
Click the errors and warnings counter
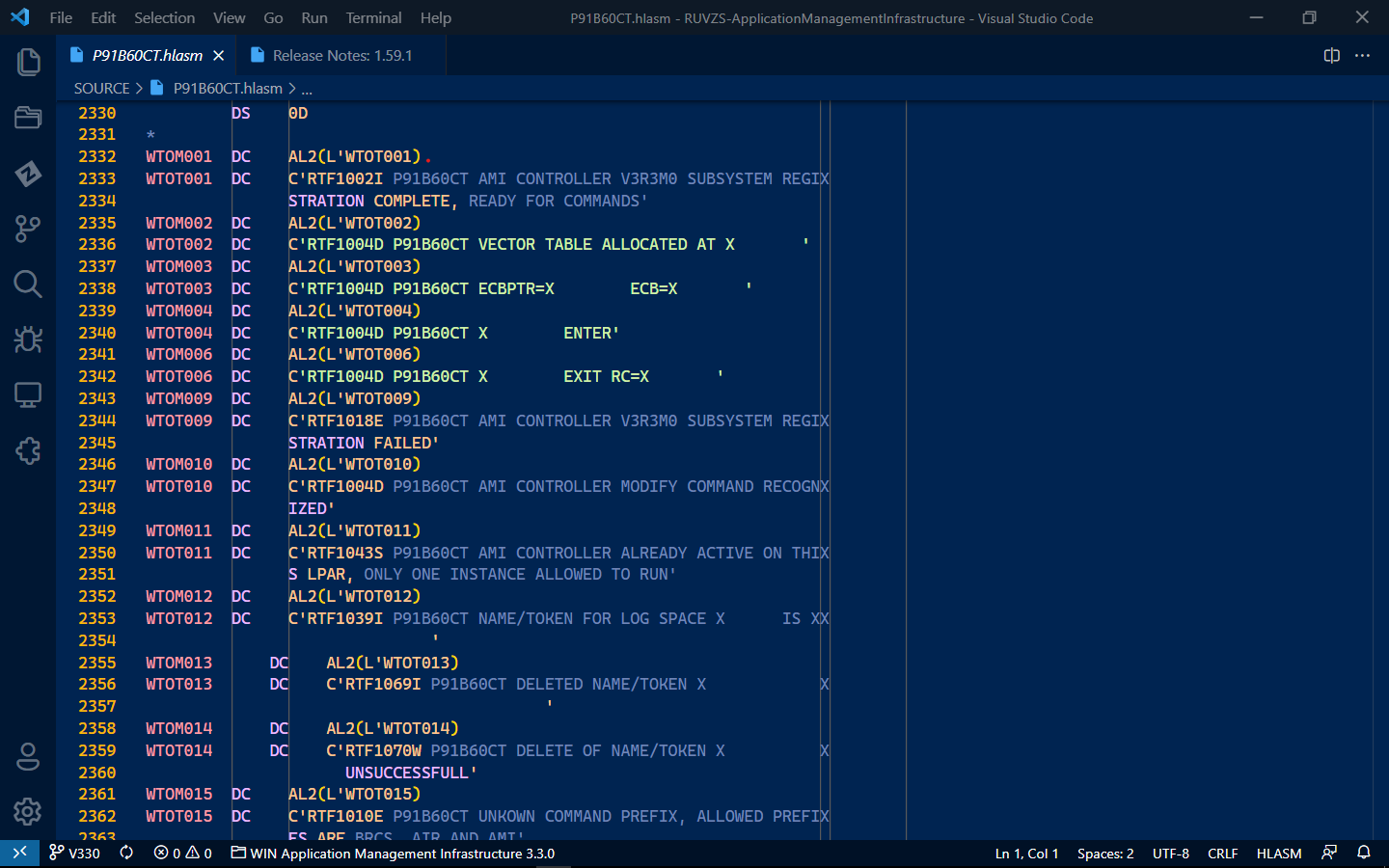181,853
